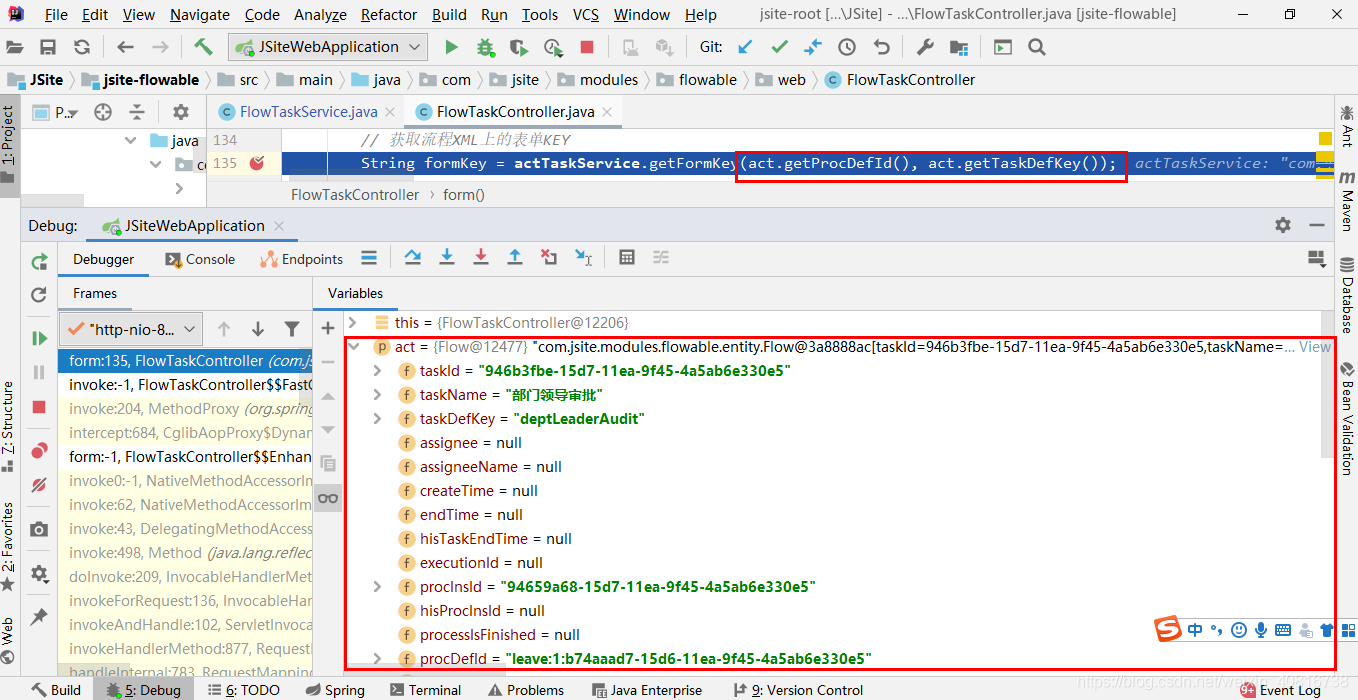Viewport: 1358px width, 700px height.
Task: Click the Open folder toolbar icon
Action: 15,47
